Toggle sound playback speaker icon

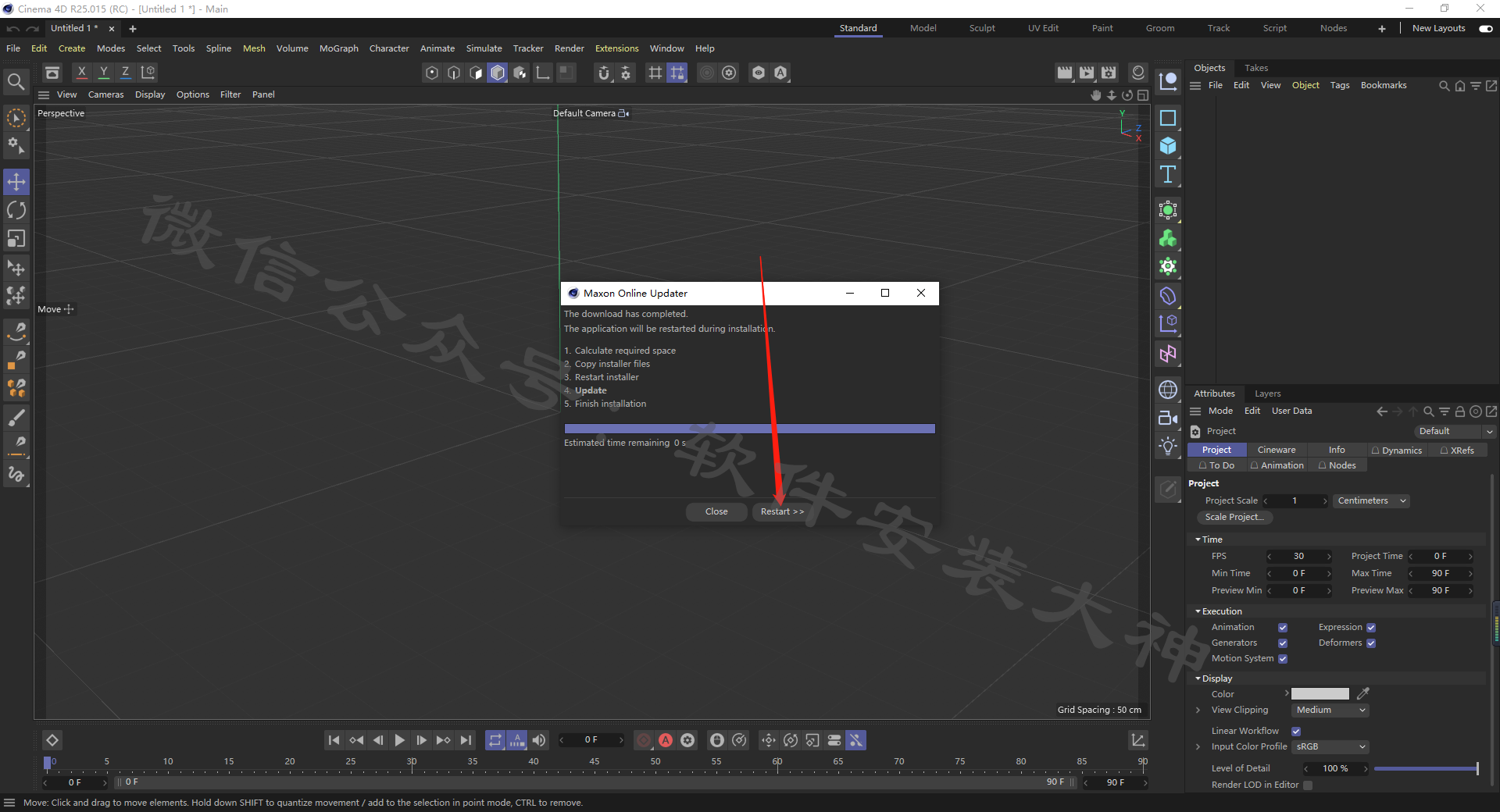coord(539,740)
